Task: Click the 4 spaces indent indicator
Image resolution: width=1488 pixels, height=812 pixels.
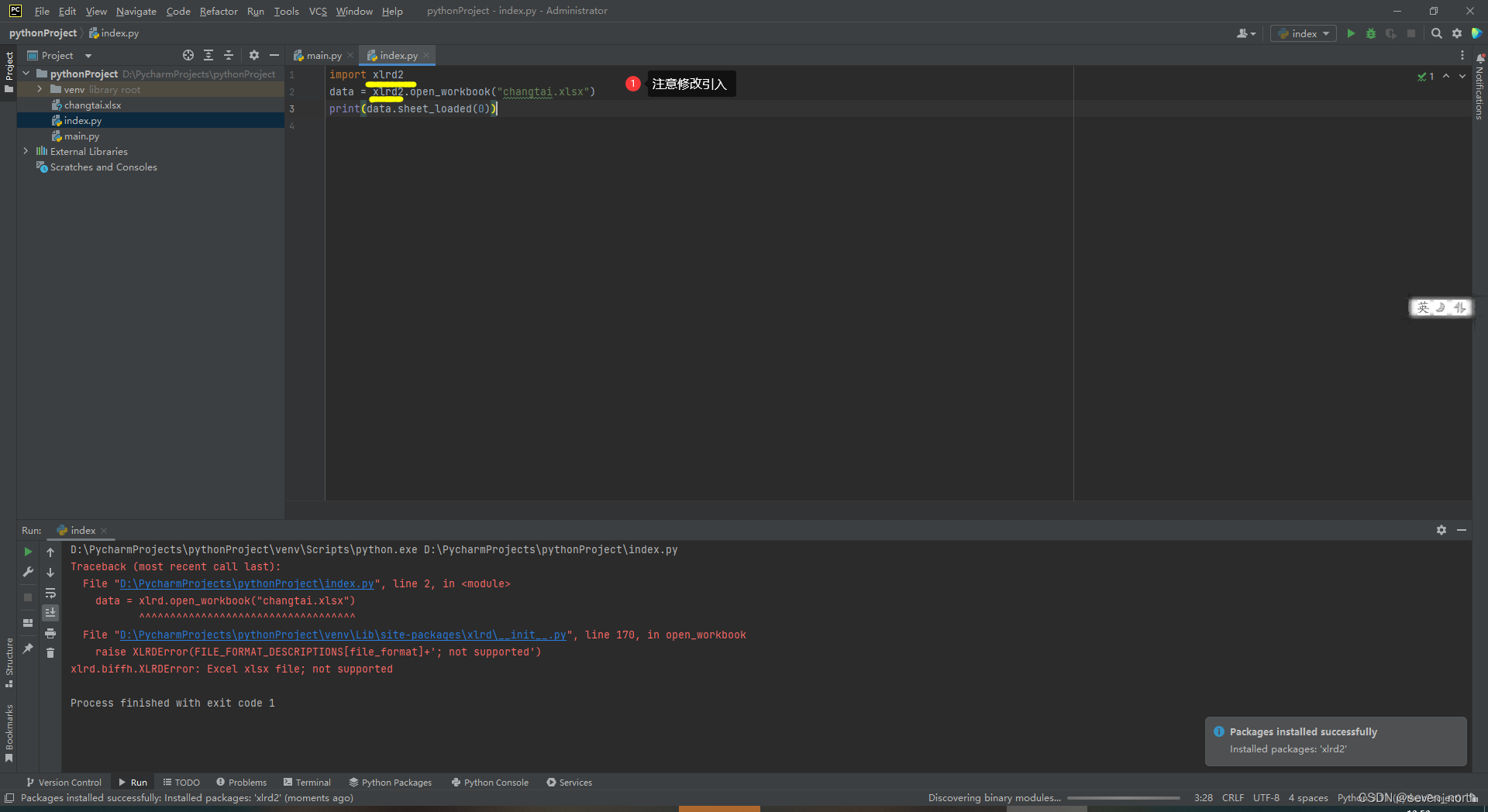Action: point(1308,797)
